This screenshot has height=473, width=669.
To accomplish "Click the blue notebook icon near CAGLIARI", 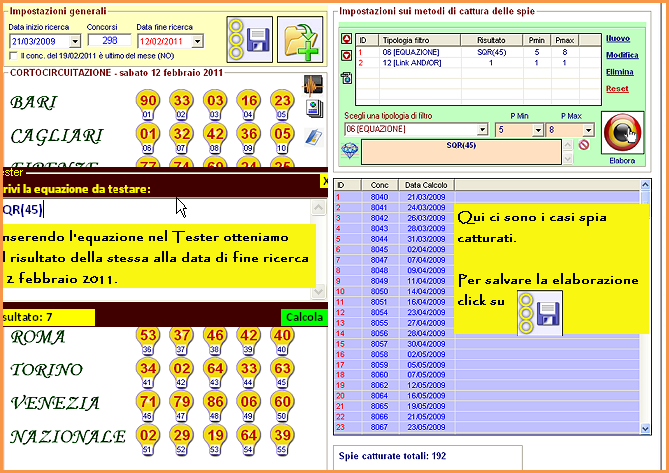I will pyautogui.click(x=313, y=137).
